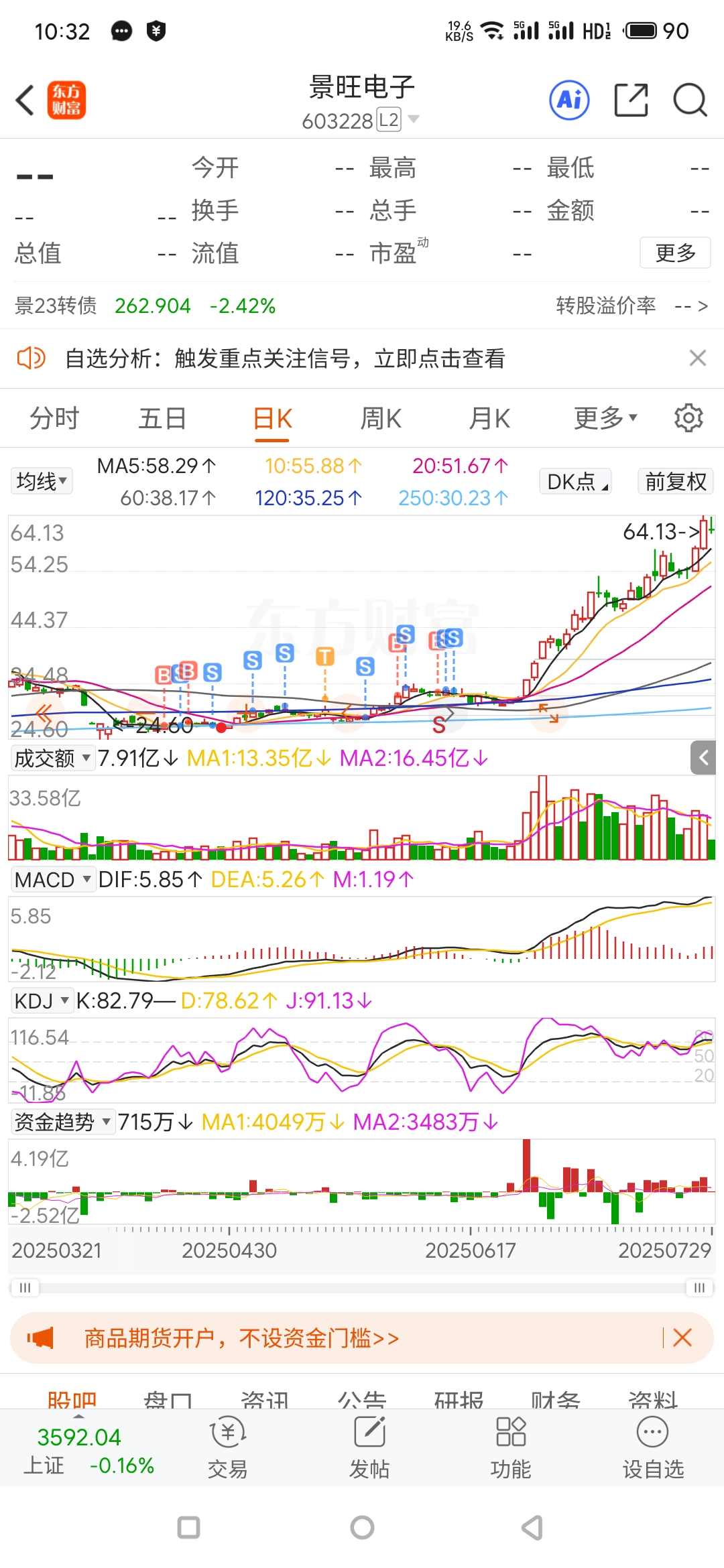Select the 日K tab

[272, 418]
